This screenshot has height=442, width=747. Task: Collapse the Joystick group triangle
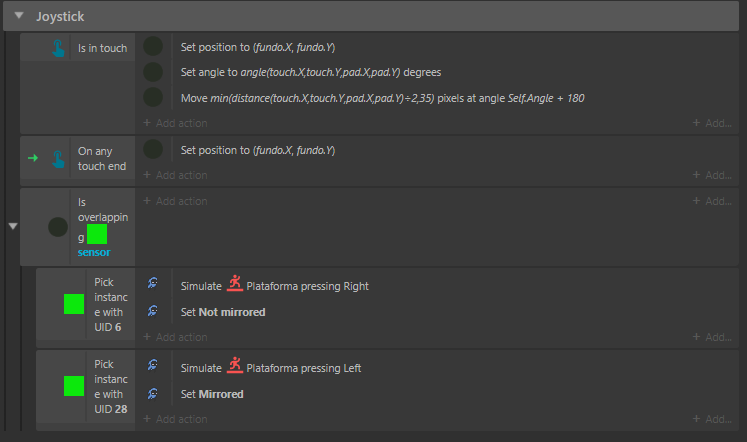[x=19, y=15]
